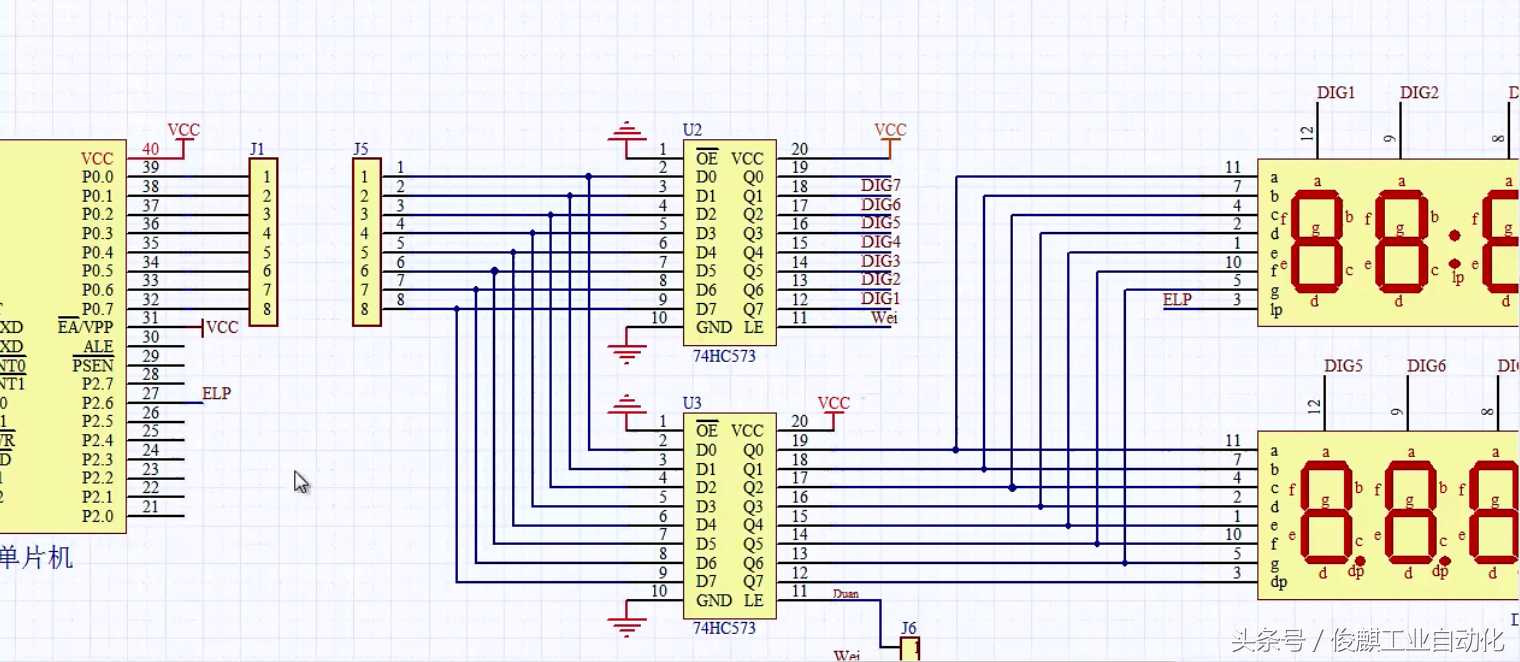Select the VCC port at EA/VPP pin 31
Viewport: 1520px width, 662px height.
(x=220, y=327)
